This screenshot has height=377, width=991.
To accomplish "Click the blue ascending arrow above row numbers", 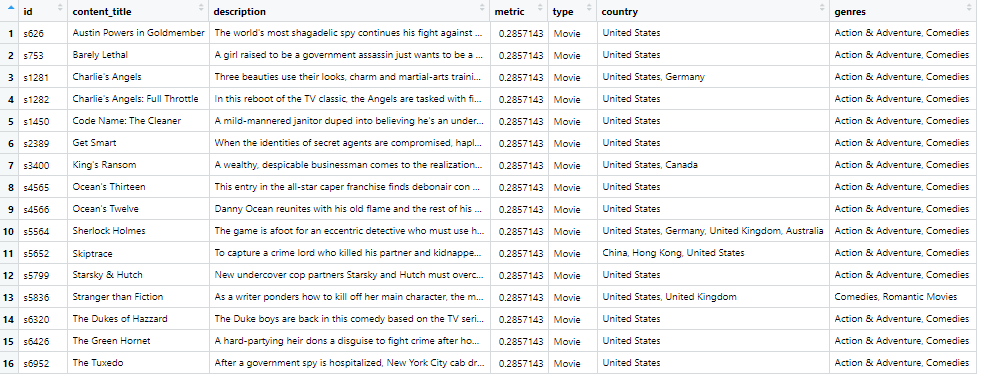I will (x=11, y=7).
